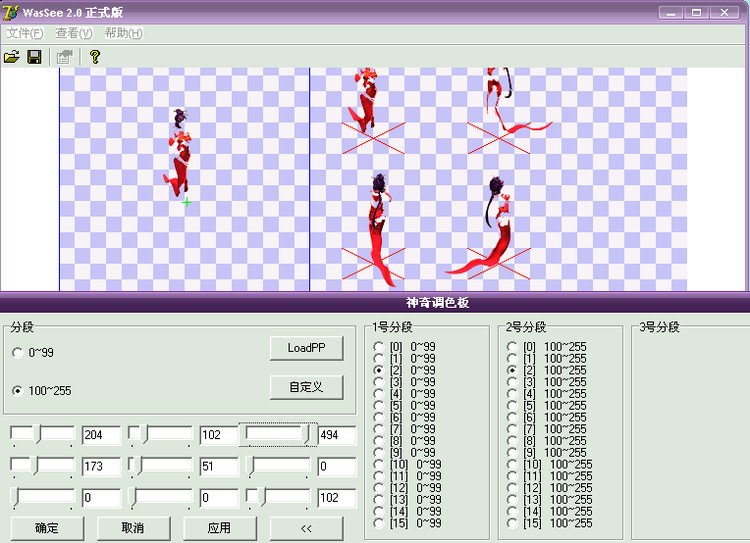Apply changes with the 应用 button
This screenshot has width=750, height=543.
click(x=220, y=528)
